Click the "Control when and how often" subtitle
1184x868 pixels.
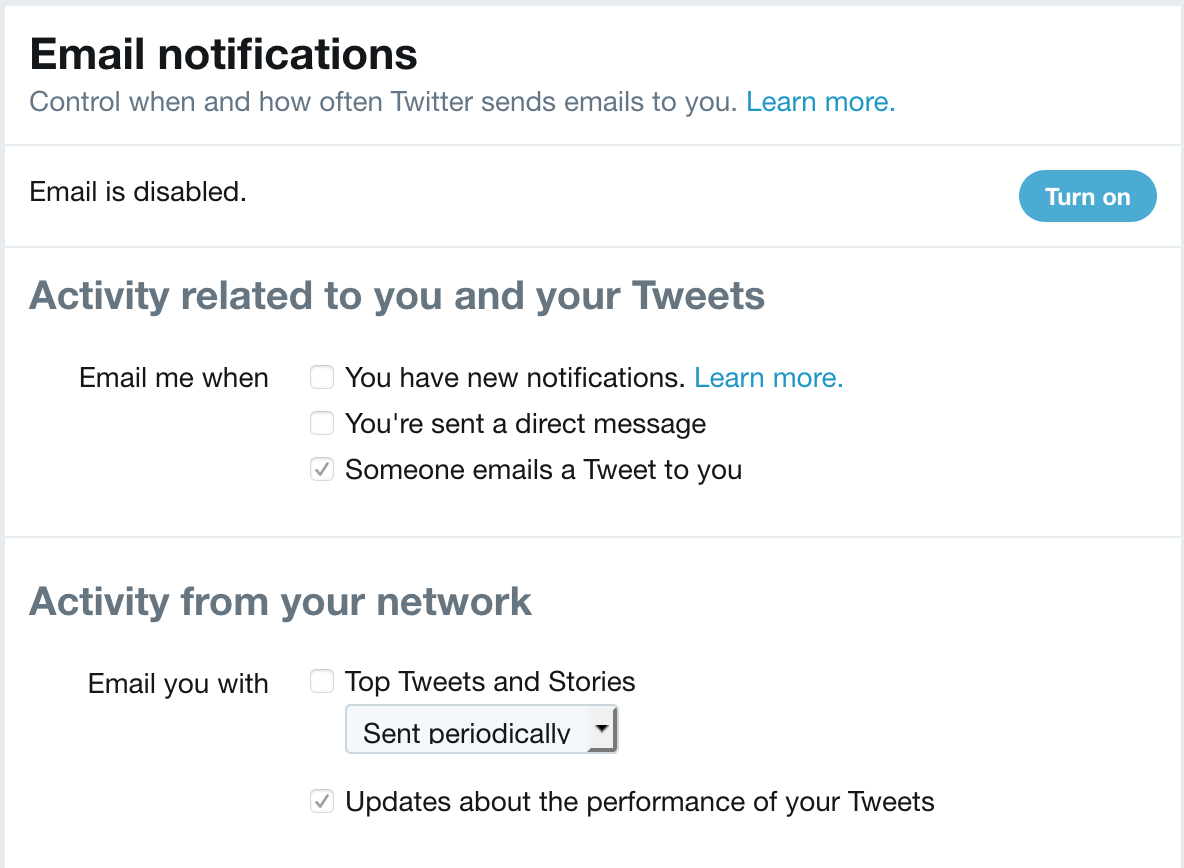pyautogui.click(x=380, y=101)
